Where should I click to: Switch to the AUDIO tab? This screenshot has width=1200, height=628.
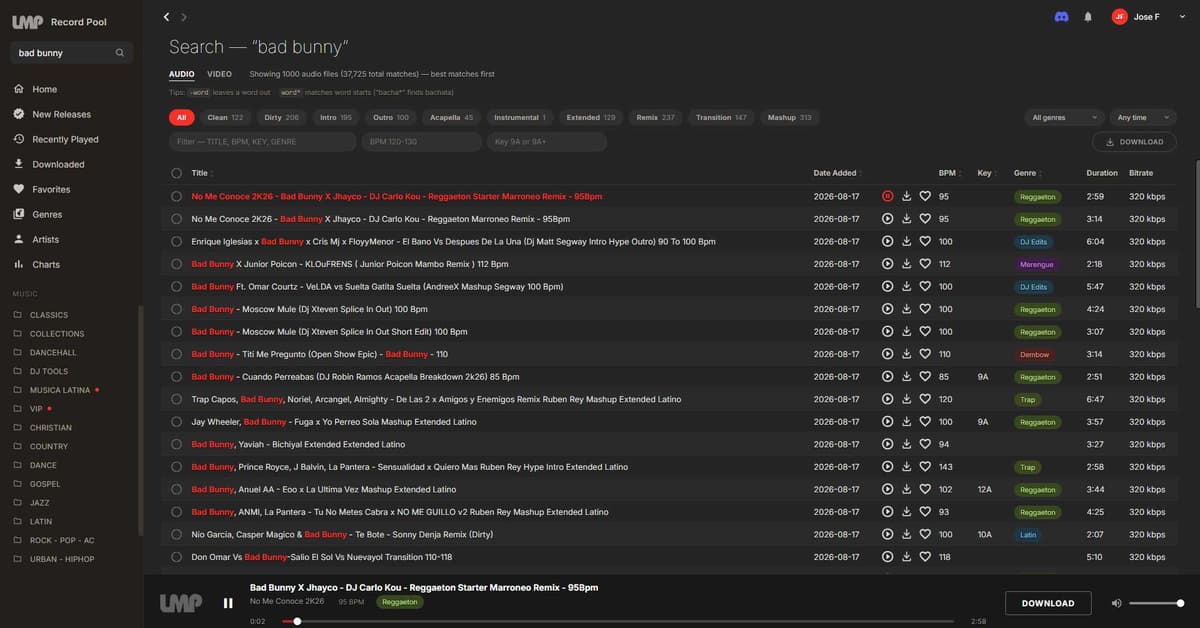(x=182, y=74)
